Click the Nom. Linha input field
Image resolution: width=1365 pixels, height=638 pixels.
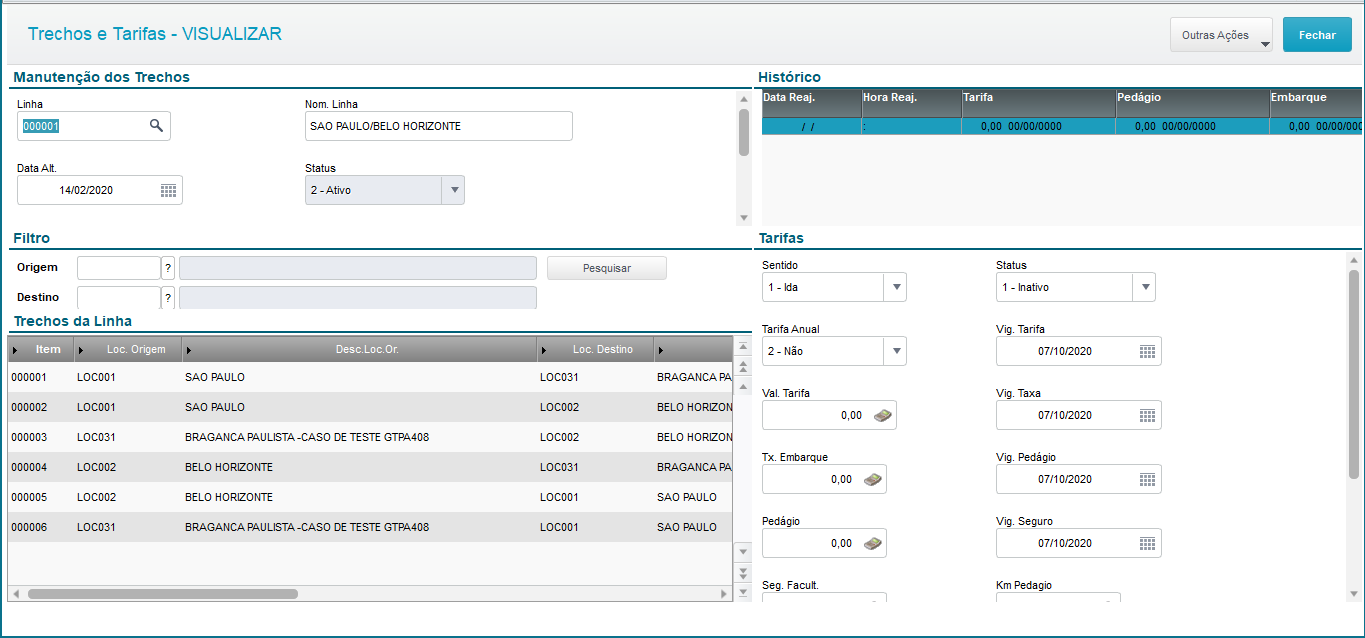click(x=439, y=126)
